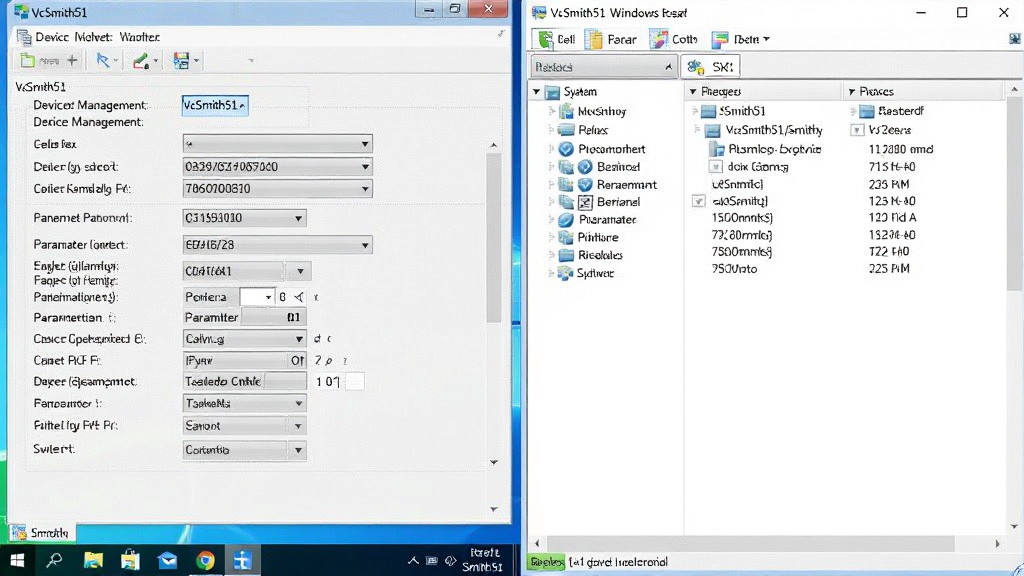The image size is (1024, 576).
Task: Click the plus add icon in Device toolbar
Action: pos(72,61)
